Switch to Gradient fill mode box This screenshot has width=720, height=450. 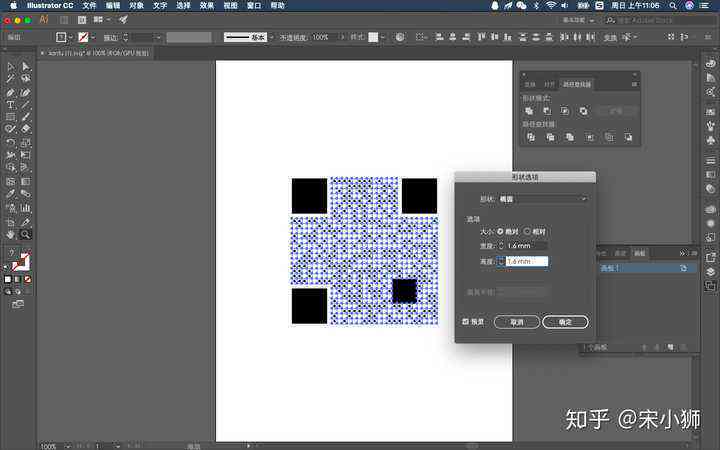[17, 279]
